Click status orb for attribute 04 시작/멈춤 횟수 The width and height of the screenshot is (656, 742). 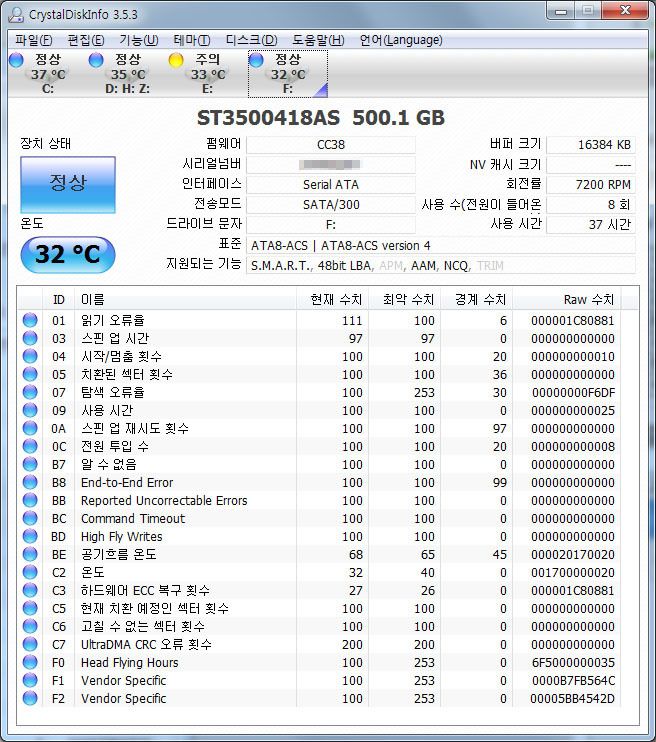pyautogui.click(x=30, y=356)
